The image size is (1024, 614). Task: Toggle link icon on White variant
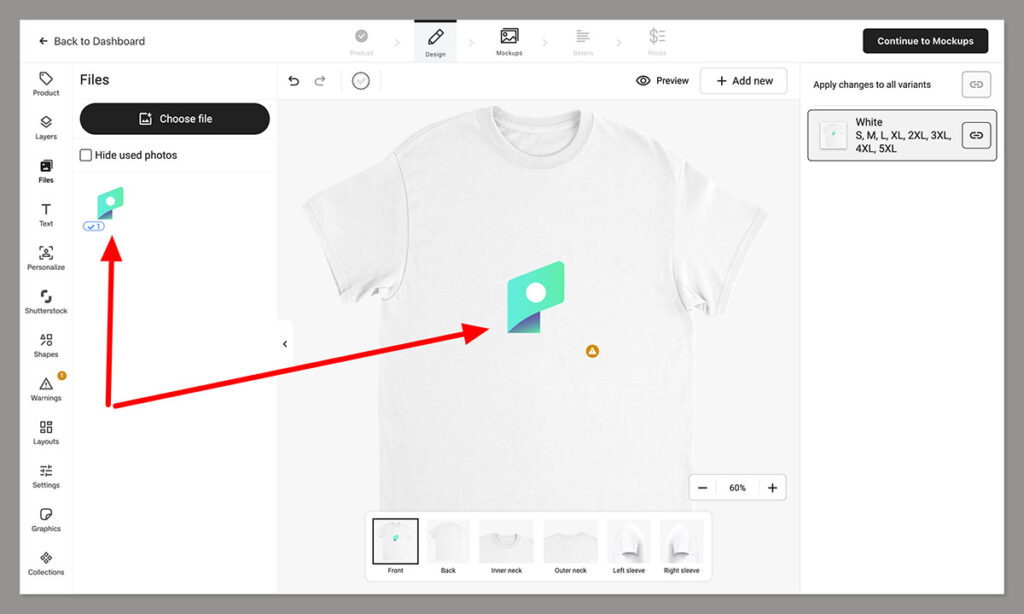(x=976, y=135)
